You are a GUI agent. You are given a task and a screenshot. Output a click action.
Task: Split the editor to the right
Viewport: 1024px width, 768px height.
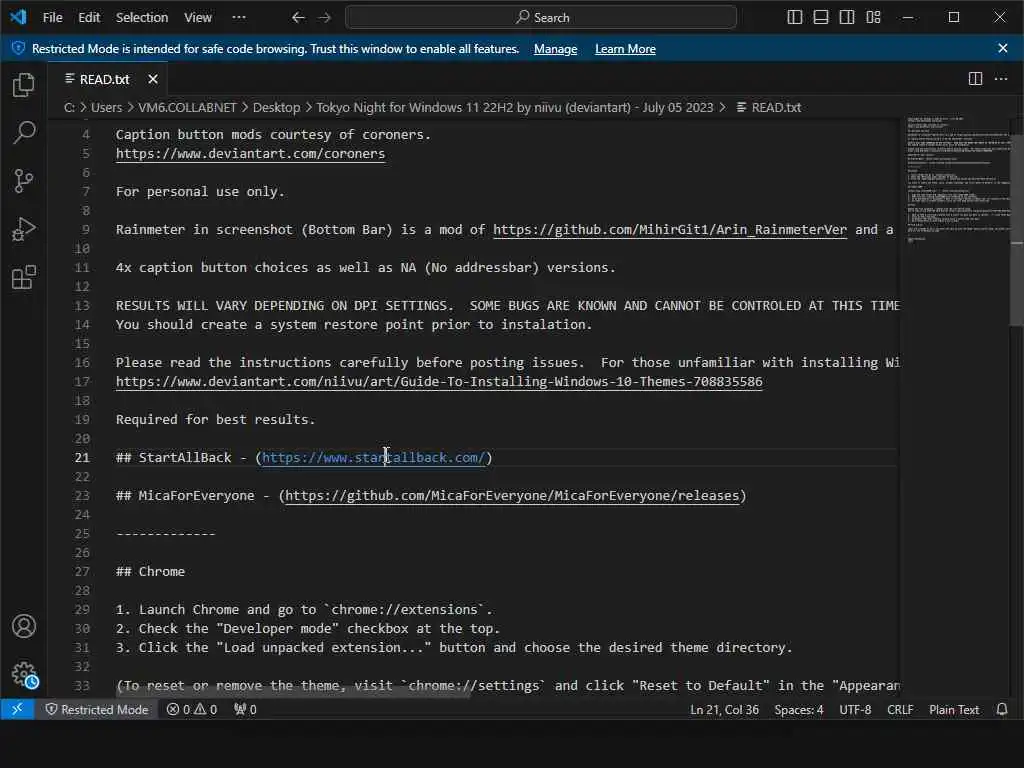point(975,79)
